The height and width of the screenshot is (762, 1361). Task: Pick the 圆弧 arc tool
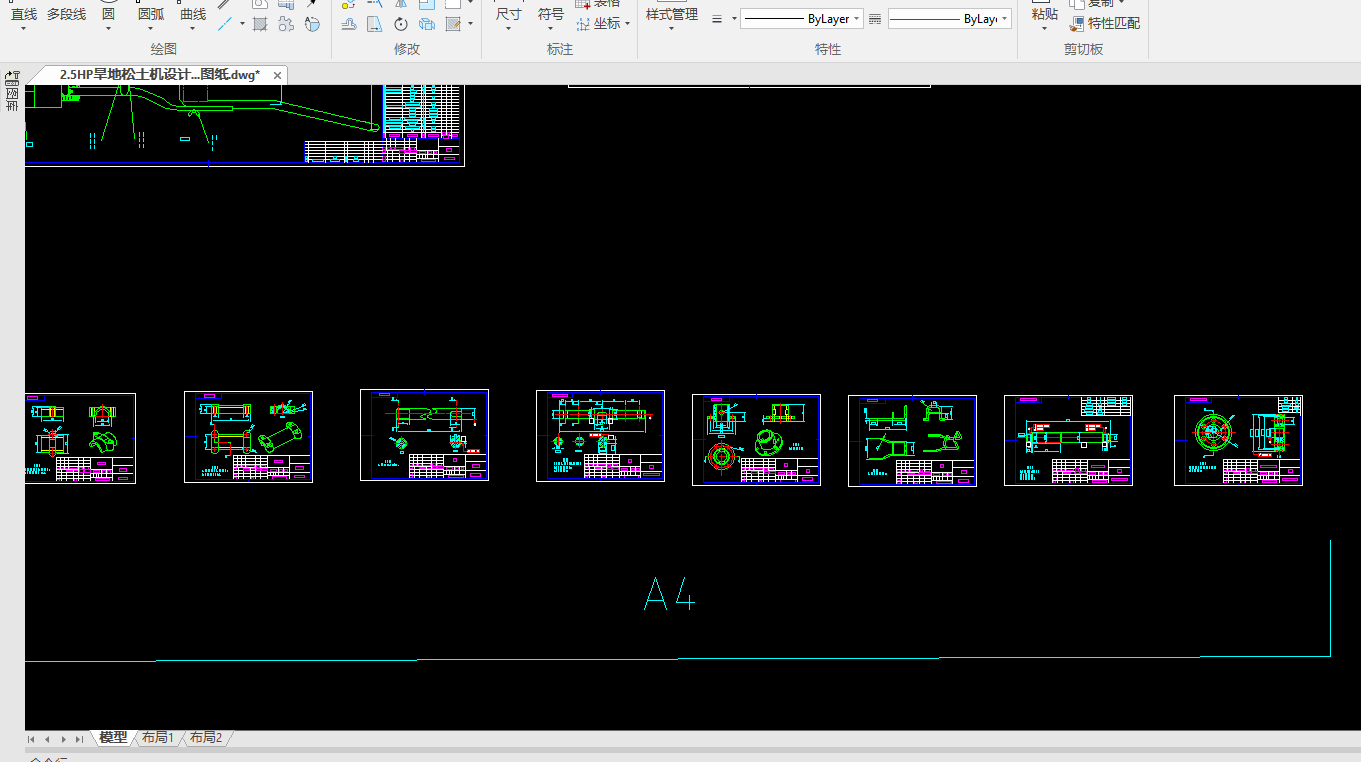click(x=151, y=14)
